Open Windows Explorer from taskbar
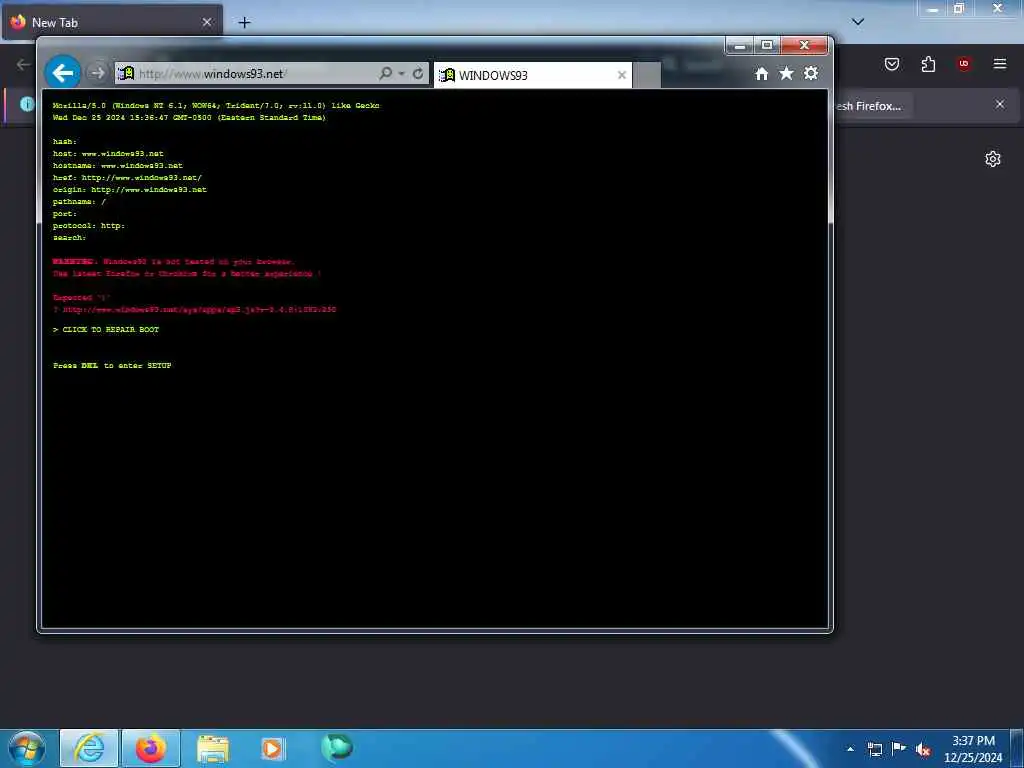1024x768 pixels. pyautogui.click(x=212, y=748)
